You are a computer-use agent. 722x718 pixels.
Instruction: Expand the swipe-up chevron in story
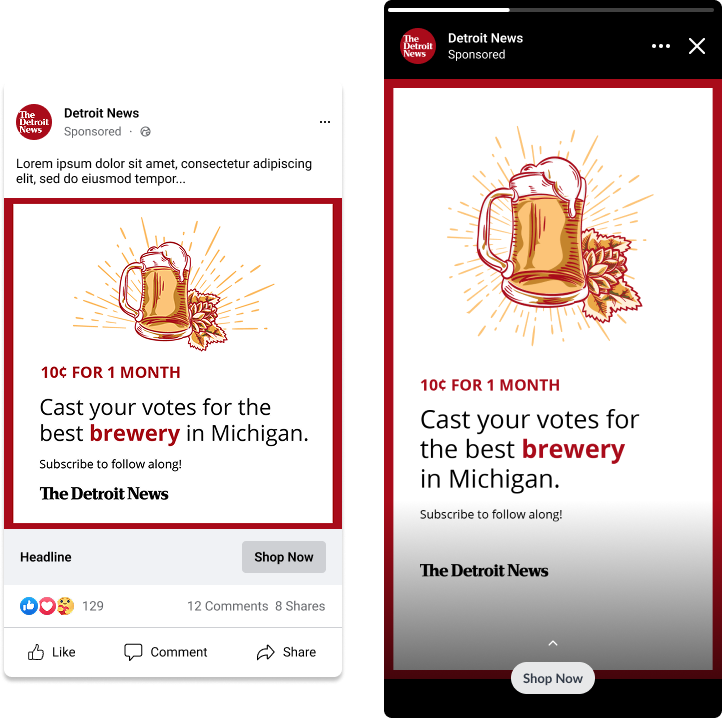click(x=553, y=643)
